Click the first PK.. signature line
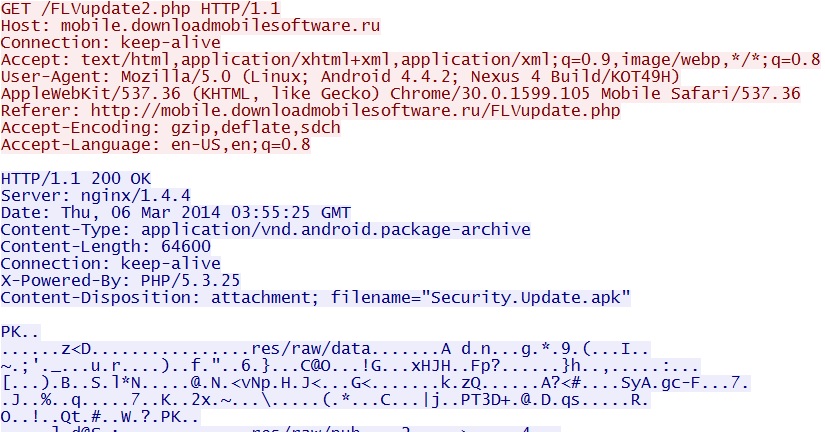The width and height of the screenshot is (825, 432). point(20,332)
